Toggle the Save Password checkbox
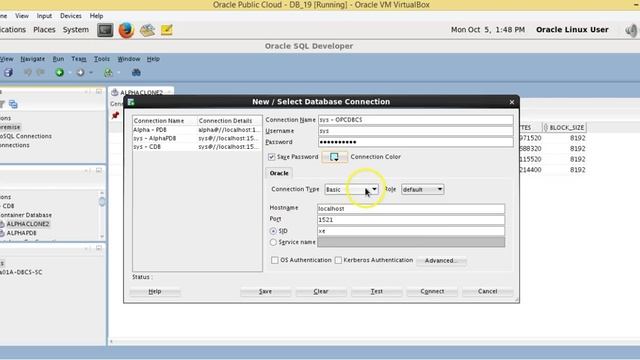Image resolution: width=640 pixels, height=360 pixels. coord(271,157)
